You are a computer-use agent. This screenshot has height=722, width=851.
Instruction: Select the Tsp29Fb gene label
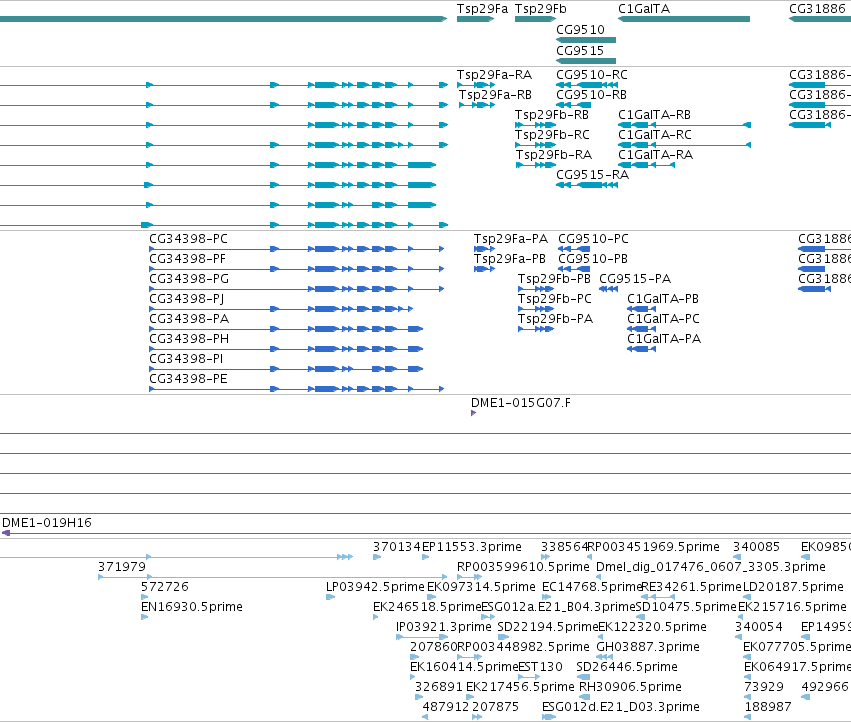[x=541, y=9]
